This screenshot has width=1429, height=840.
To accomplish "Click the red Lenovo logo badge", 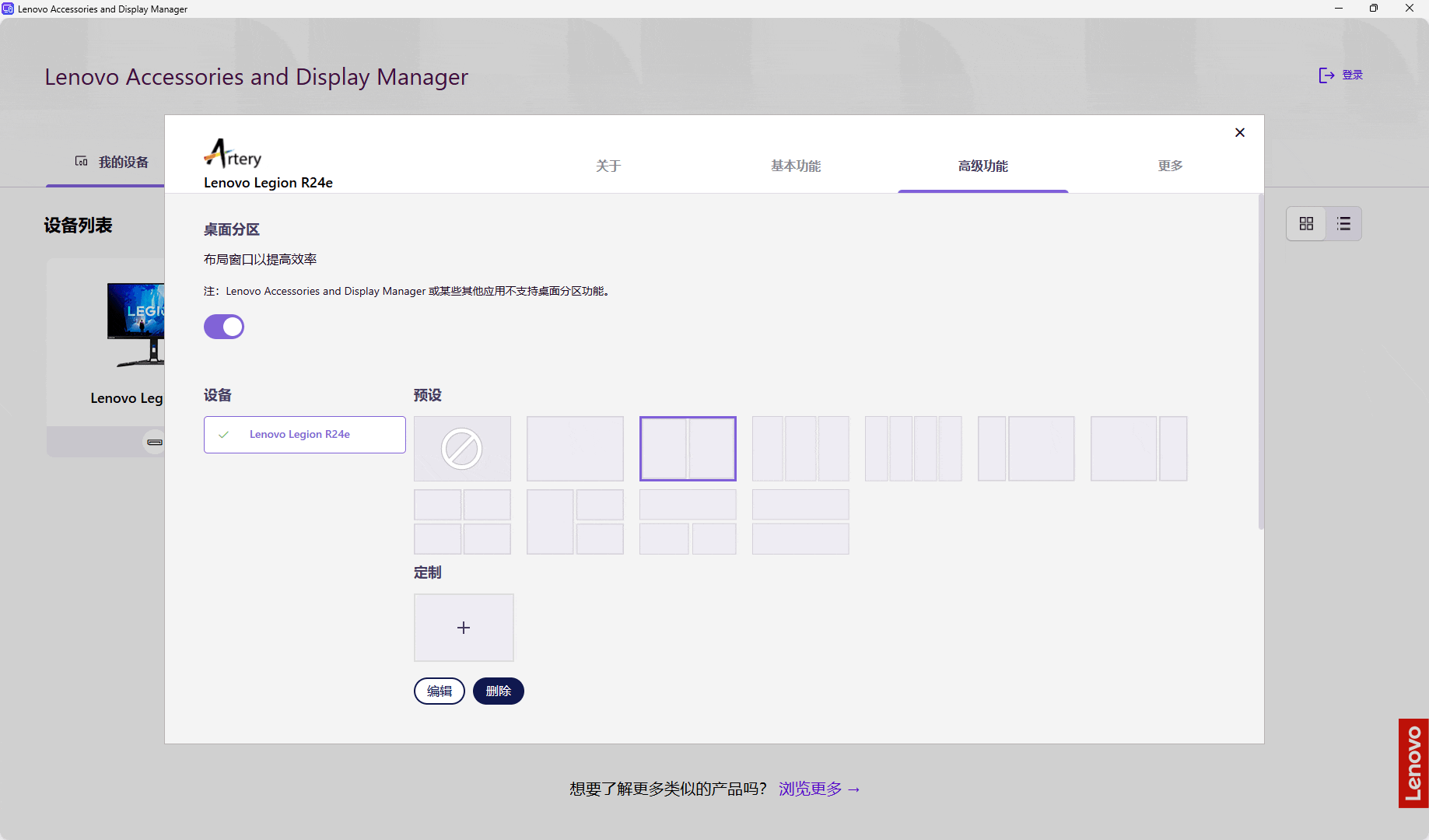I will [1413, 763].
